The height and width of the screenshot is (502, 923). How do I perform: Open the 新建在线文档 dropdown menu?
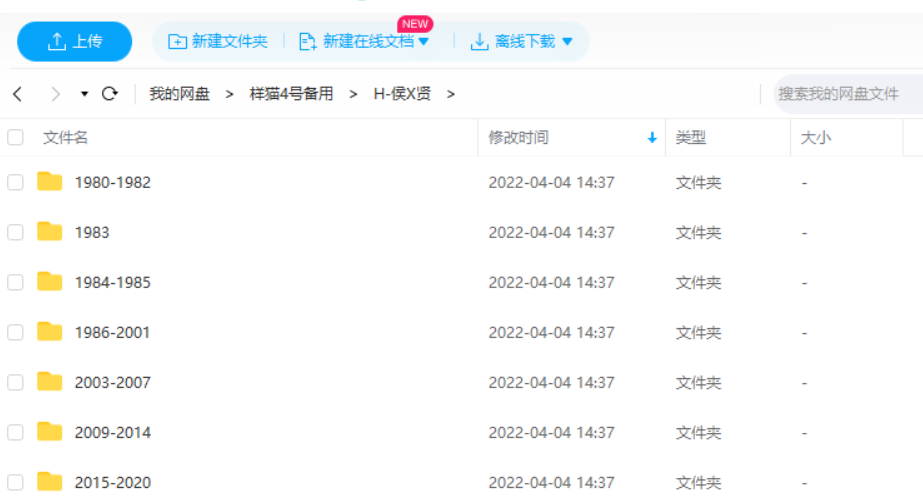click(423, 42)
